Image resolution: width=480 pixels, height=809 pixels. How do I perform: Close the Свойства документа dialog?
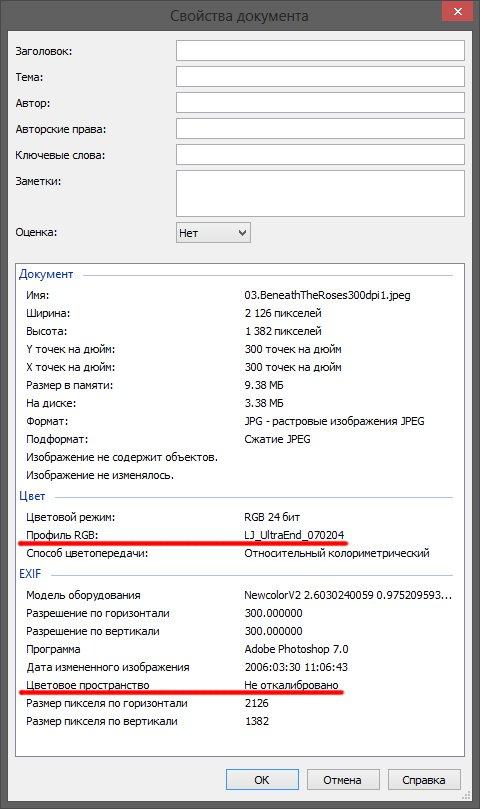coord(457,11)
